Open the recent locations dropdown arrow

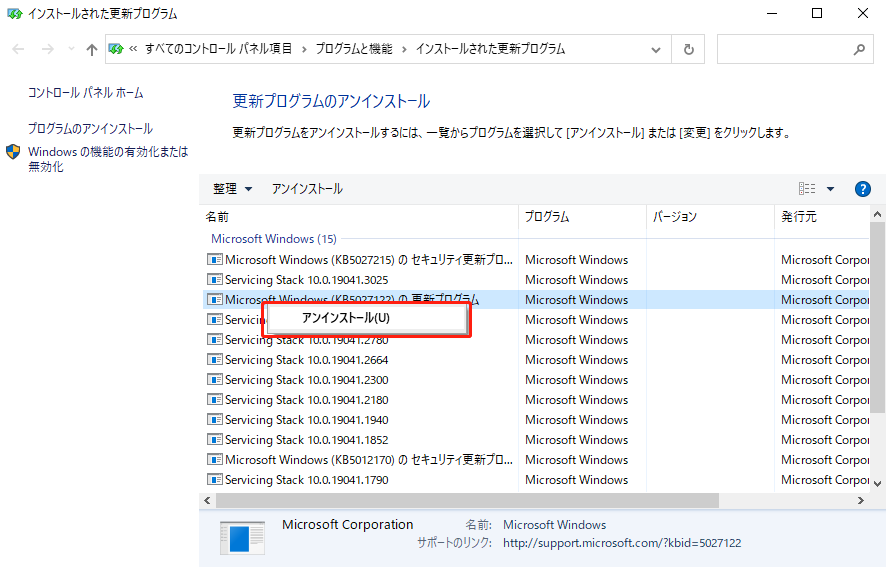point(71,49)
